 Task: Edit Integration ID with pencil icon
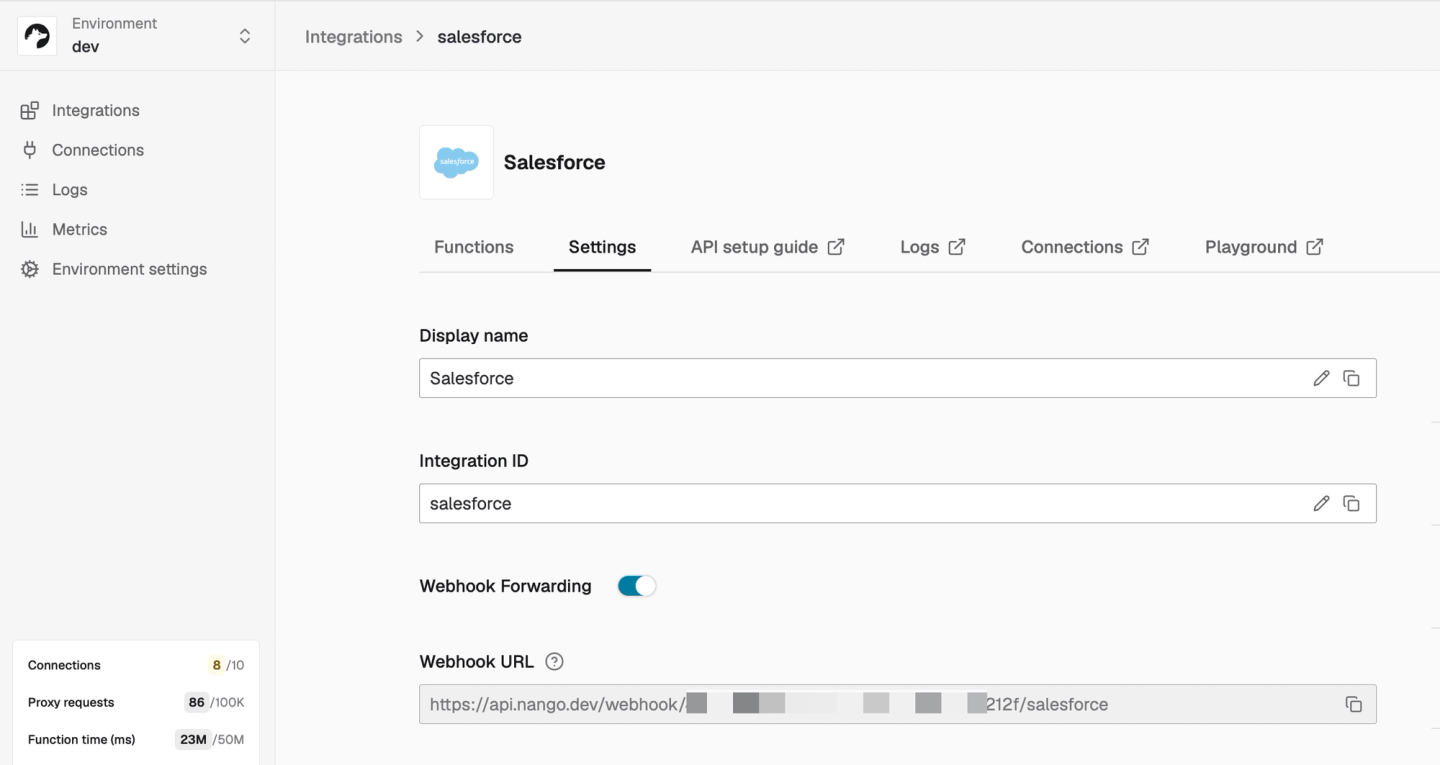pos(1322,504)
